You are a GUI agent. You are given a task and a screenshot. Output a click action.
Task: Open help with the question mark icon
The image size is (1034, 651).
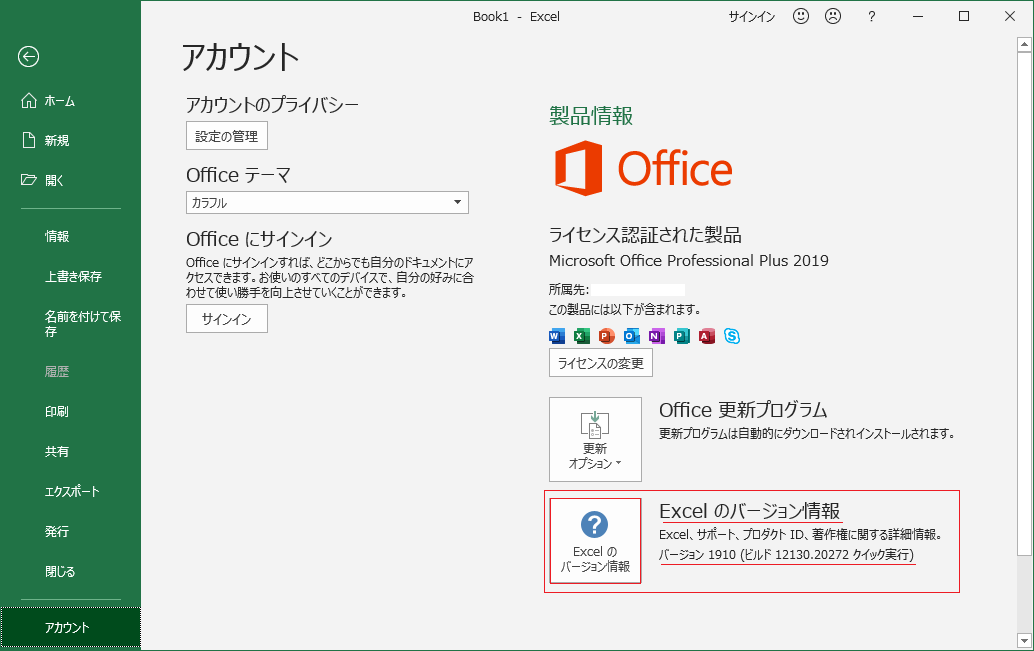pos(872,16)
